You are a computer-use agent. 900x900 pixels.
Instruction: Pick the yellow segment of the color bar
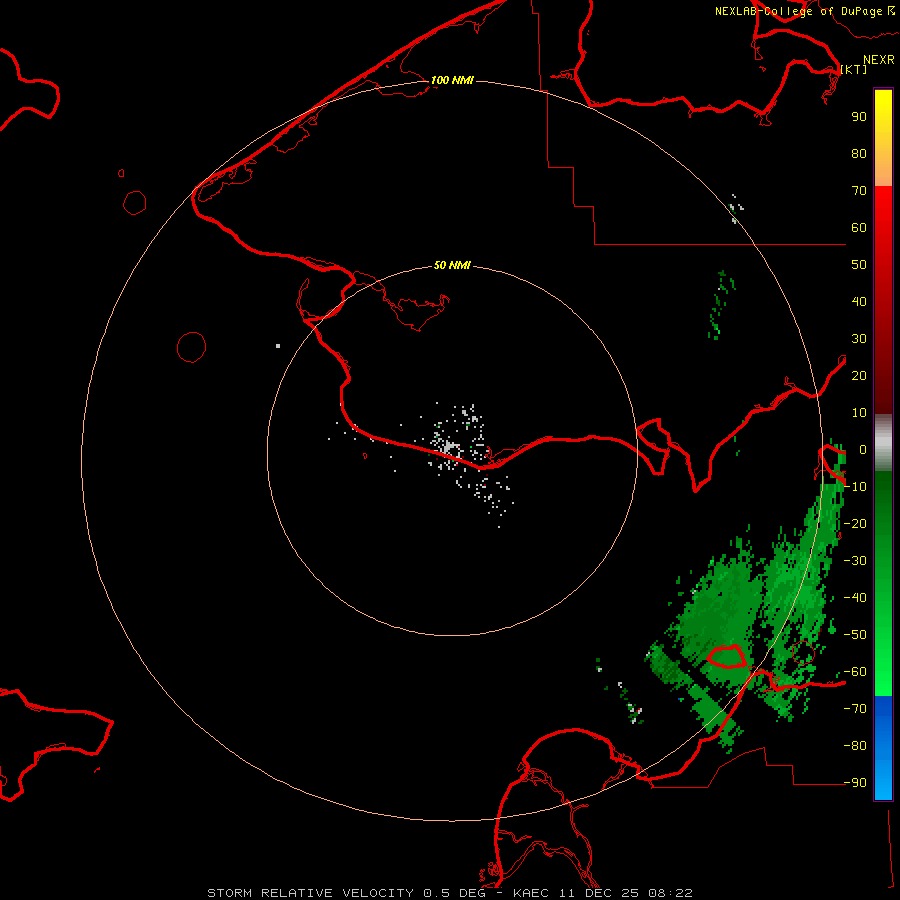883,138
